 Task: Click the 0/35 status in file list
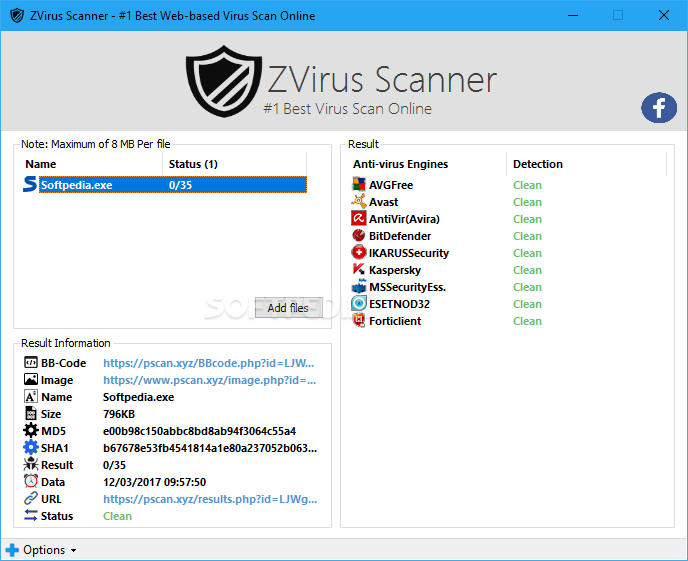point(180,185)
